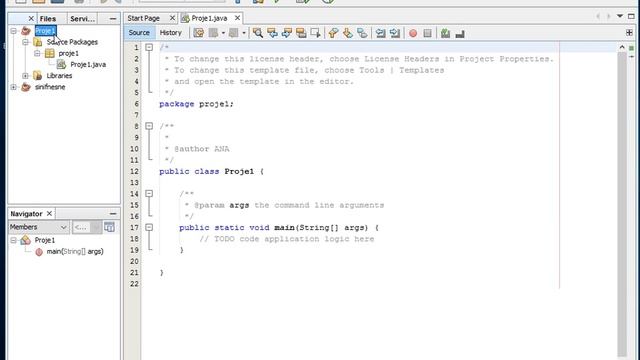The image size is (640, 360).
Task: Select Proje1 class in Navigator
Action: (44, 240)
